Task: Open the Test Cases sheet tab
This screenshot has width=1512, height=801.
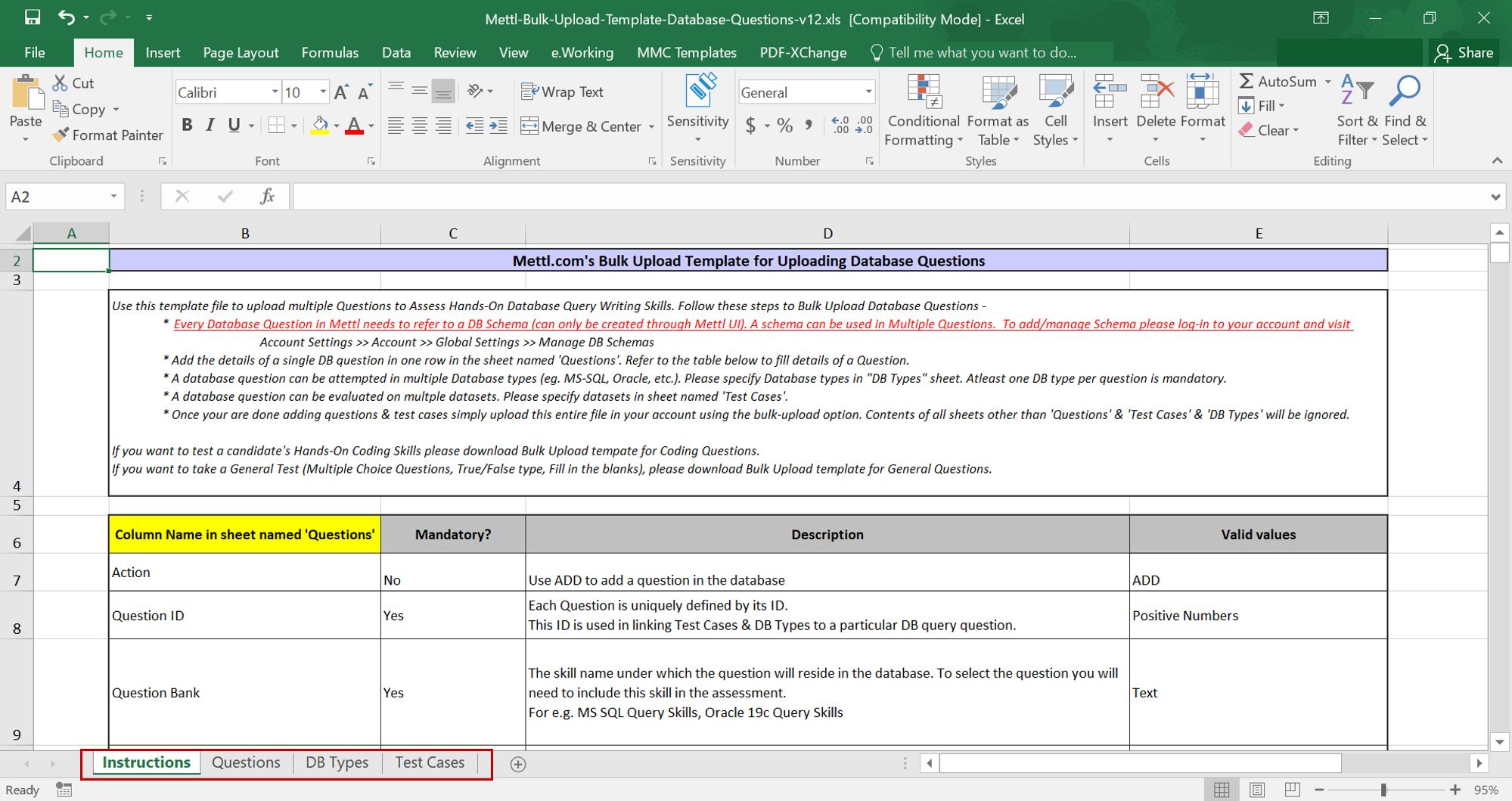Action: coord(430,762)
